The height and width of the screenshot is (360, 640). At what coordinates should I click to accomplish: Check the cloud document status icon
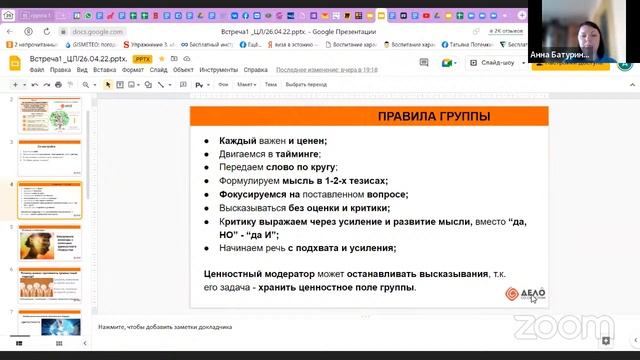tap(187, 59)
